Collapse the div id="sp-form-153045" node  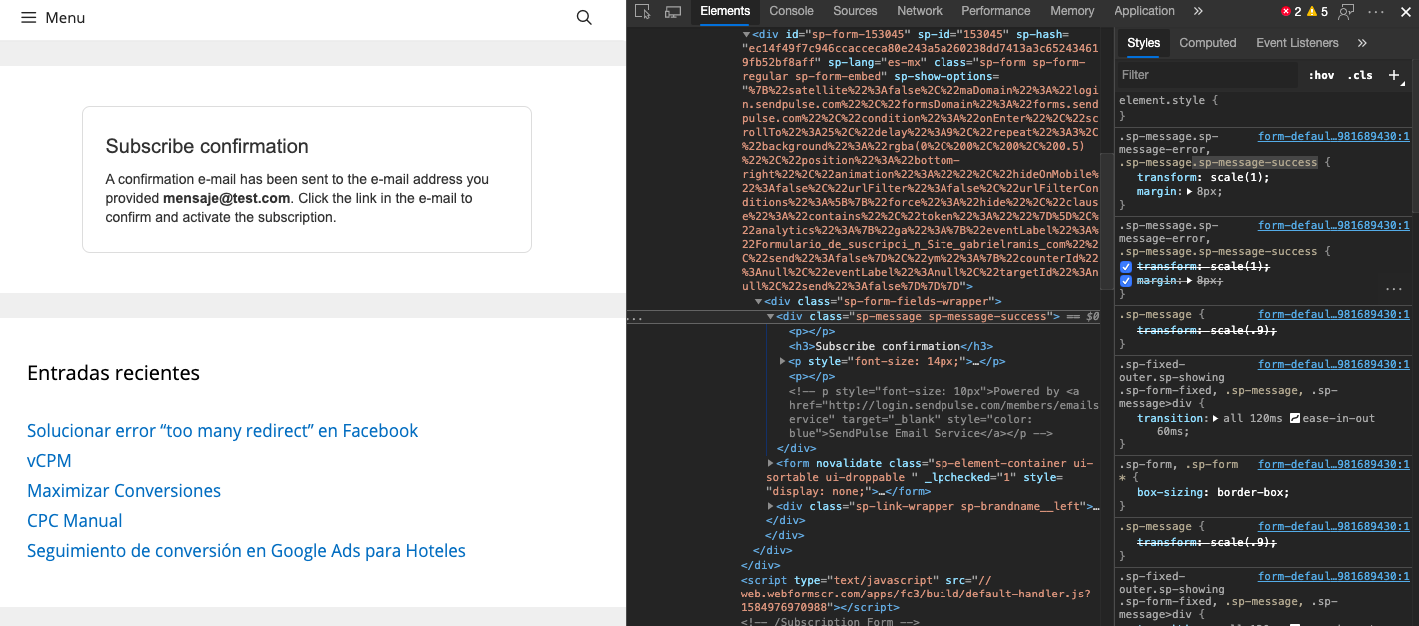(746, 34)
